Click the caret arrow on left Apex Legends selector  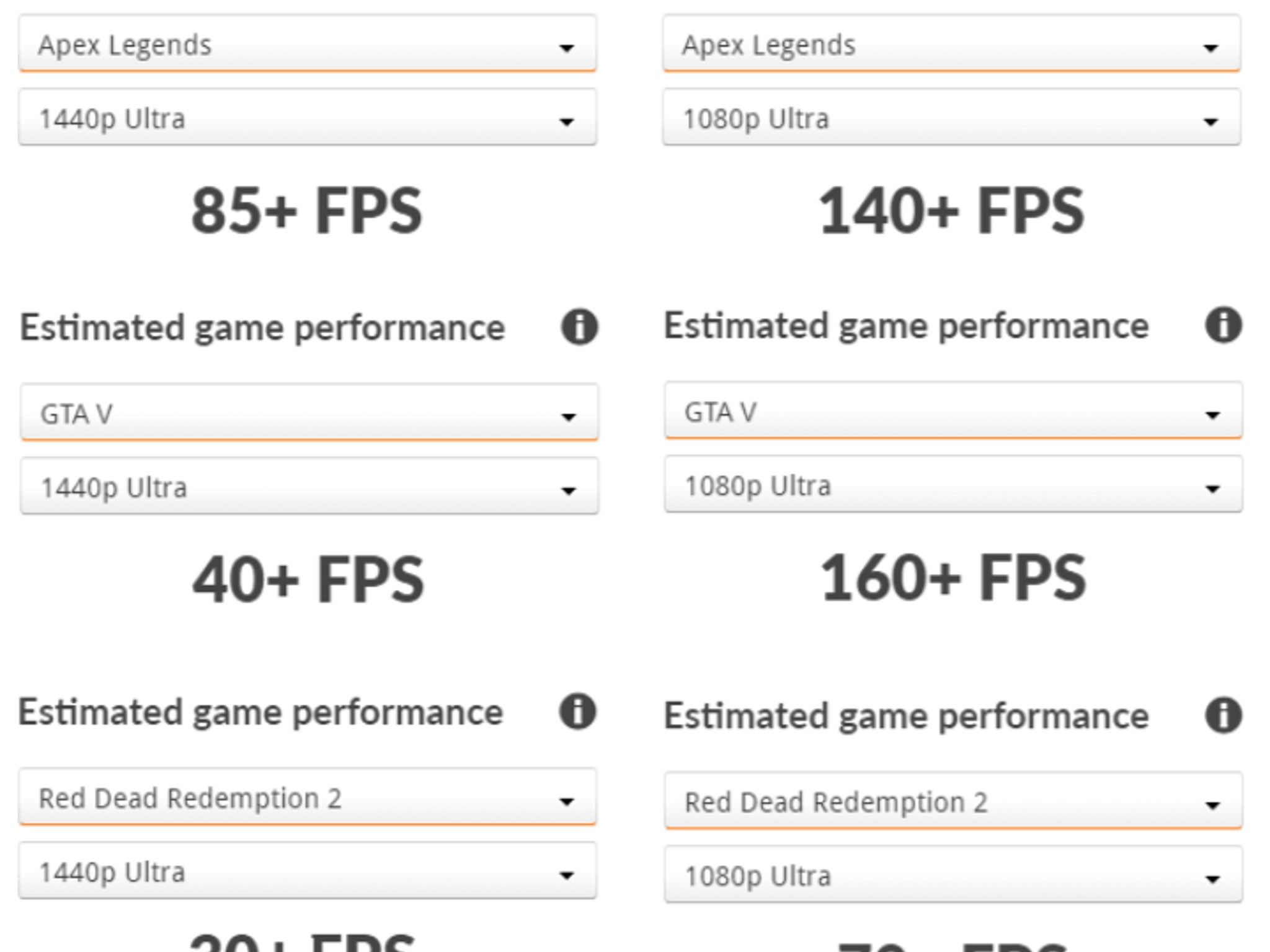point(567,45)
